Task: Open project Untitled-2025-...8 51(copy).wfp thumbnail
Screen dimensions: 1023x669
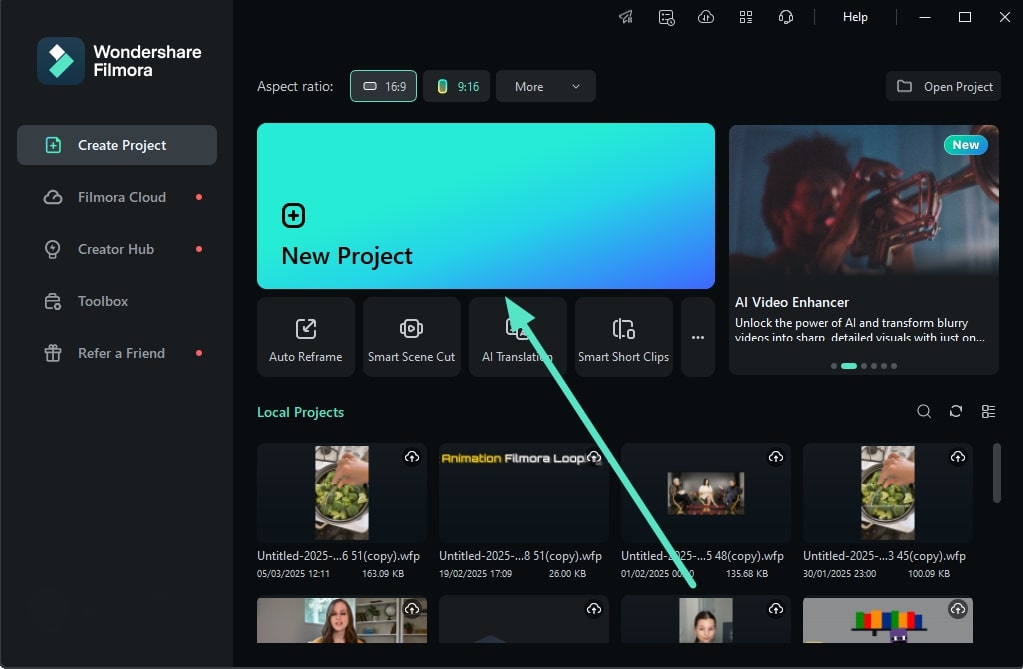Action: pyautogui.click(x=524, y=493)
